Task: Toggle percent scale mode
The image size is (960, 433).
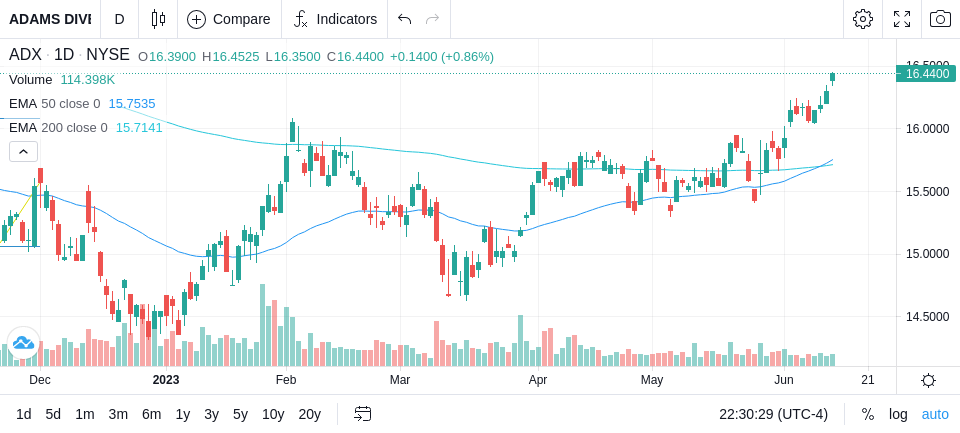Action: tap(868, 415)
